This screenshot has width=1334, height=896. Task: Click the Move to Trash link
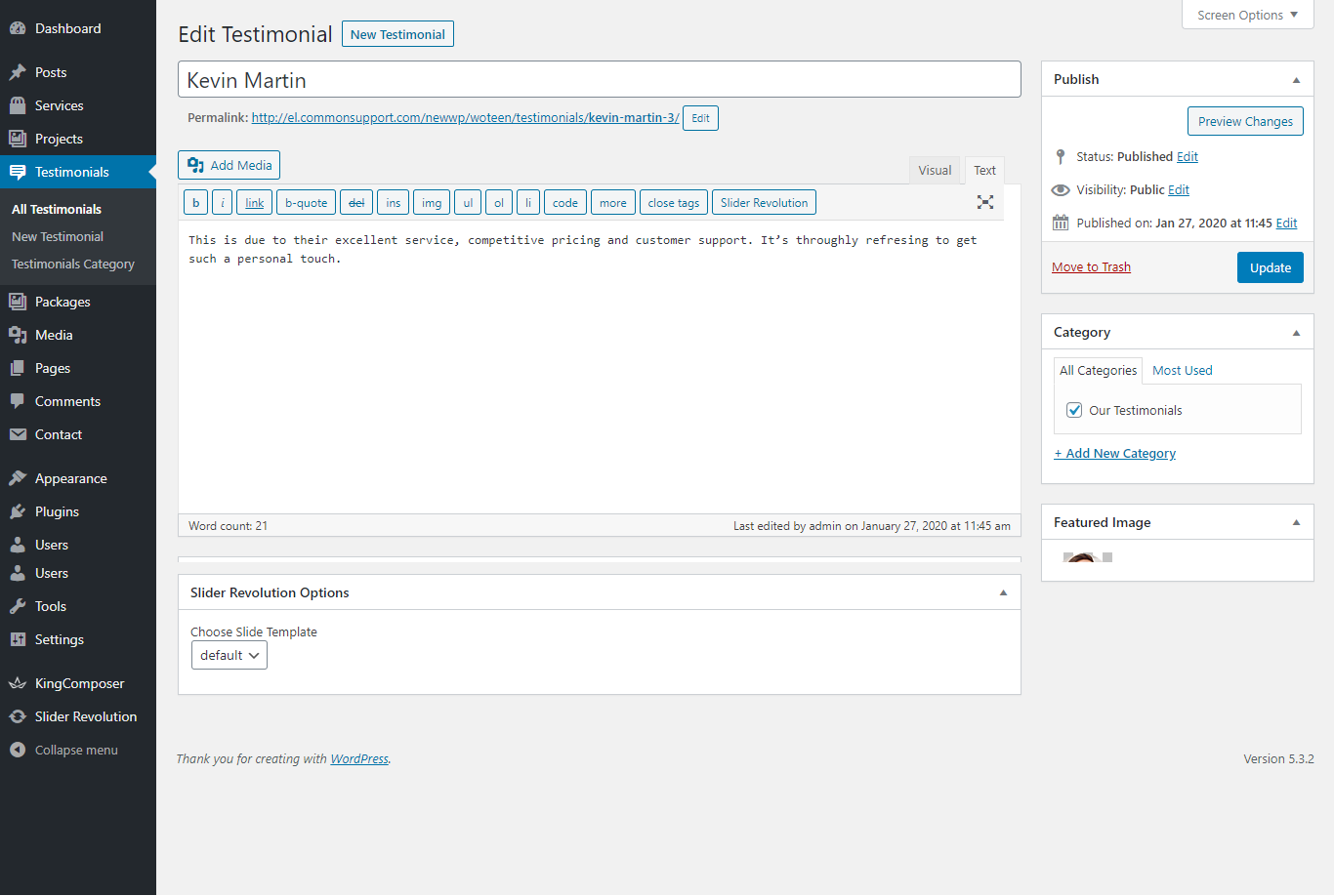(1091, 266)
